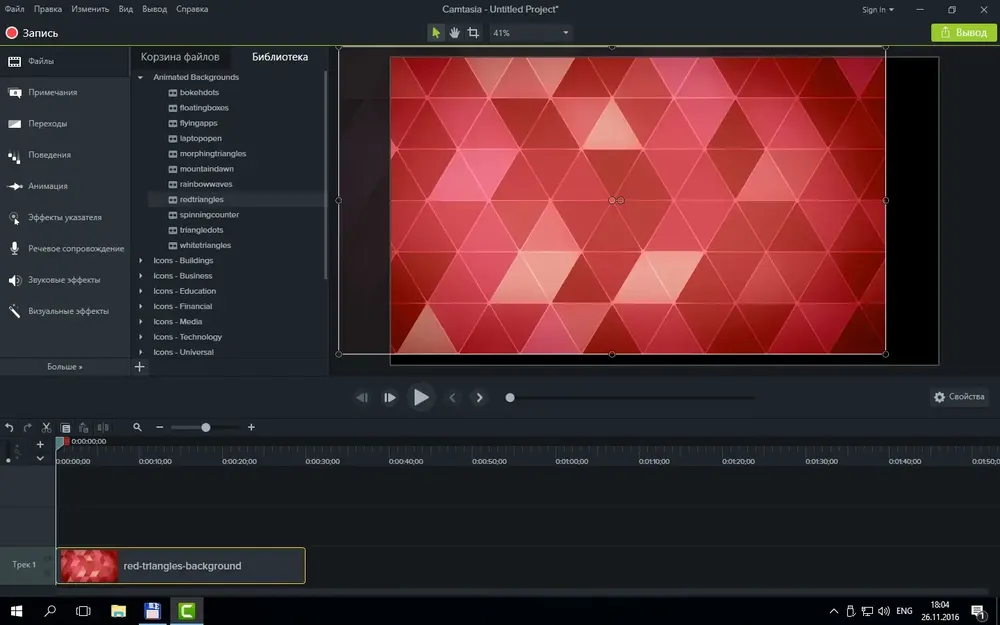Open the Вид menu
The image size is (1000, 625).
126,9
